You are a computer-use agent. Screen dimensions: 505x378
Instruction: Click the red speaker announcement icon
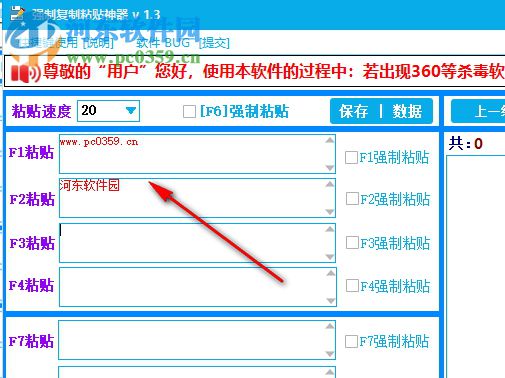click(25, 73)
